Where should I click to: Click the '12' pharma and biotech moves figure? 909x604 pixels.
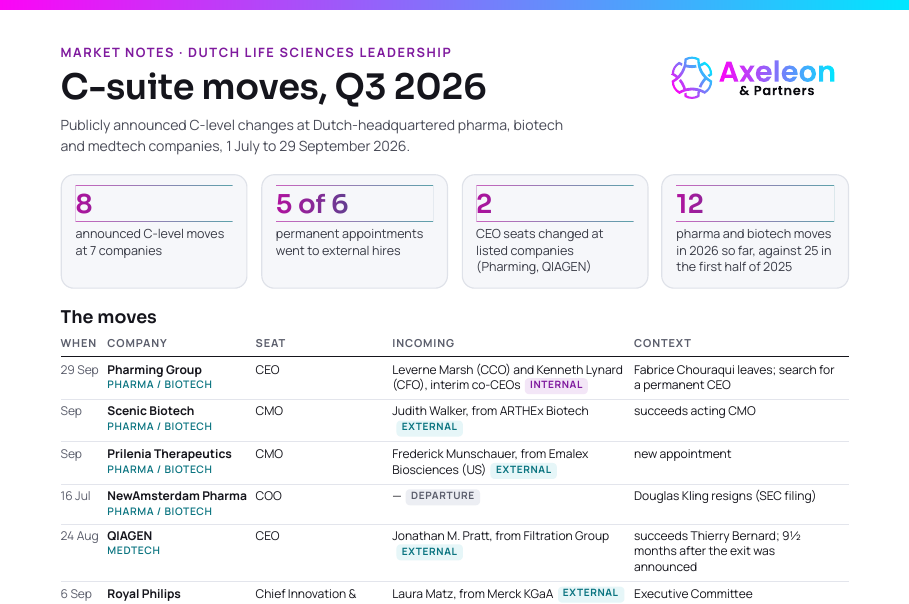(689, 203)
